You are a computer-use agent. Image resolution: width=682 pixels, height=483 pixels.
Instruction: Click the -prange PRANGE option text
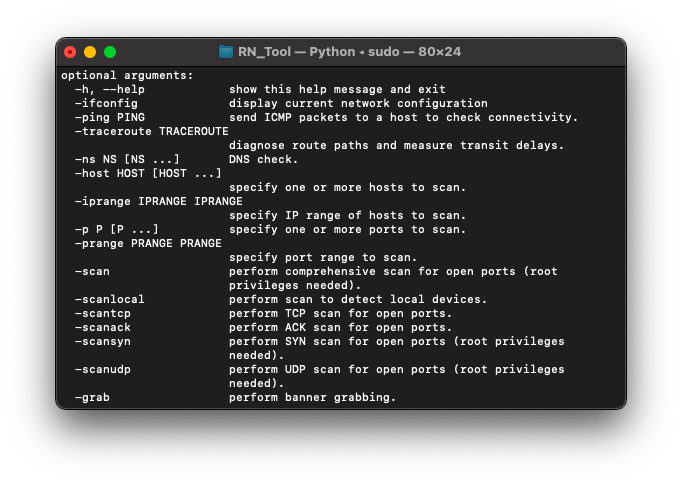coord(148,243)
